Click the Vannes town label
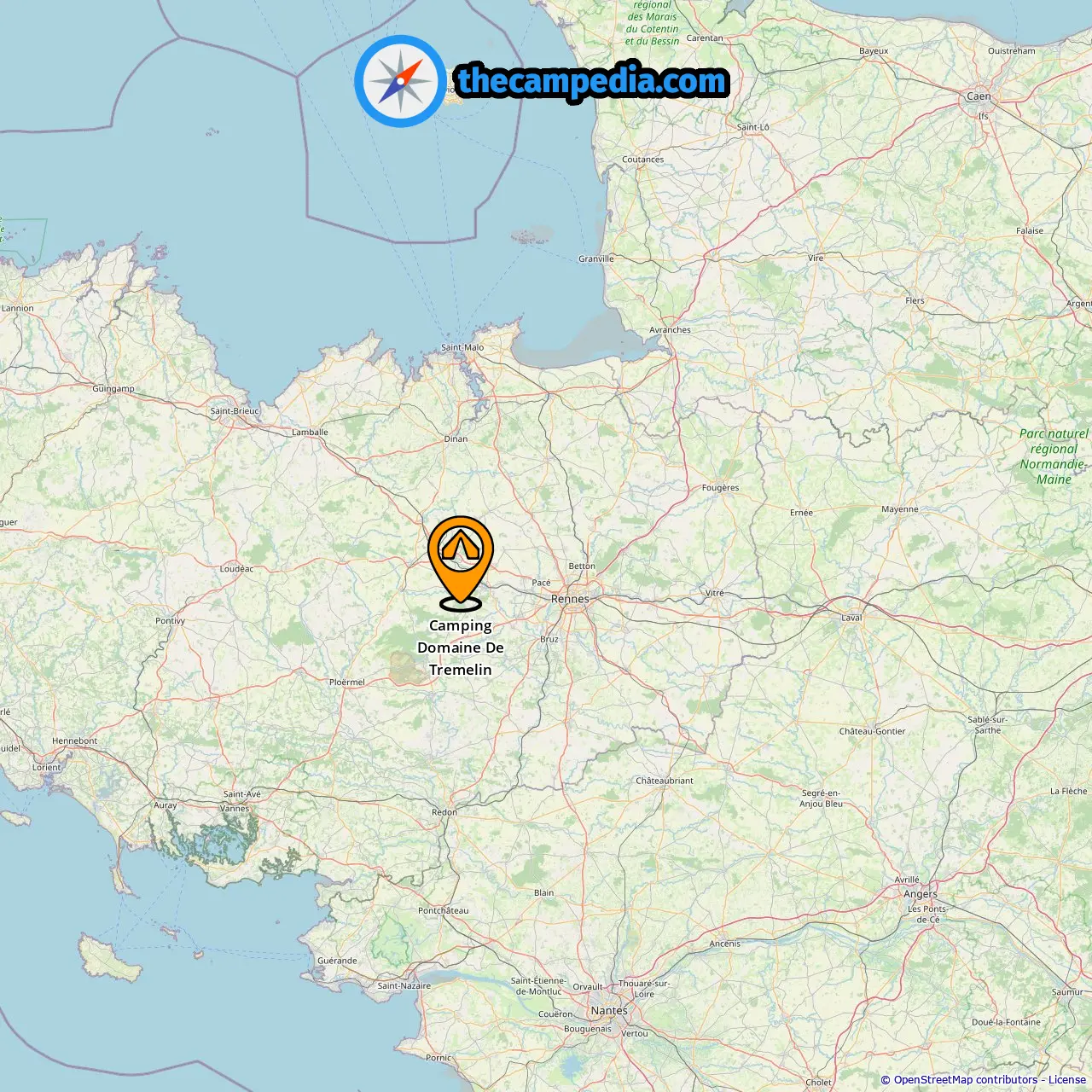This screenshot has height=1092, width=1092. (235, 808)
